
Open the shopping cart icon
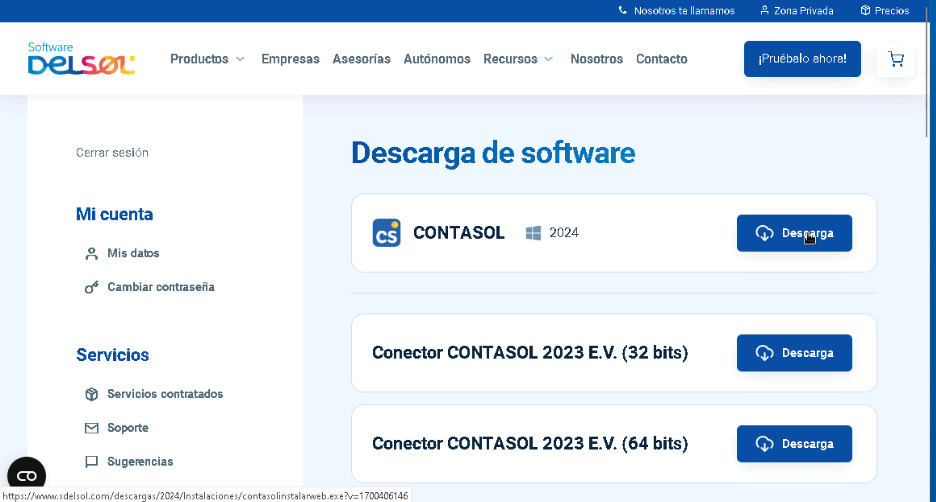pyautogui.click(x=895, y=59)
